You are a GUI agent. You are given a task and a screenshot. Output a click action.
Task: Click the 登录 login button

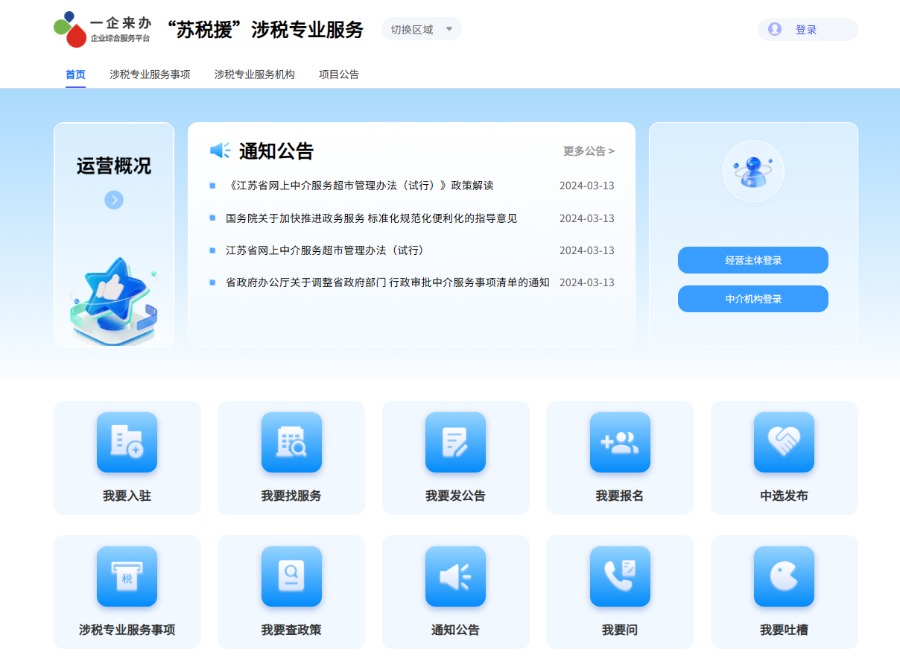pyautogui.click(x=808, y=29)
